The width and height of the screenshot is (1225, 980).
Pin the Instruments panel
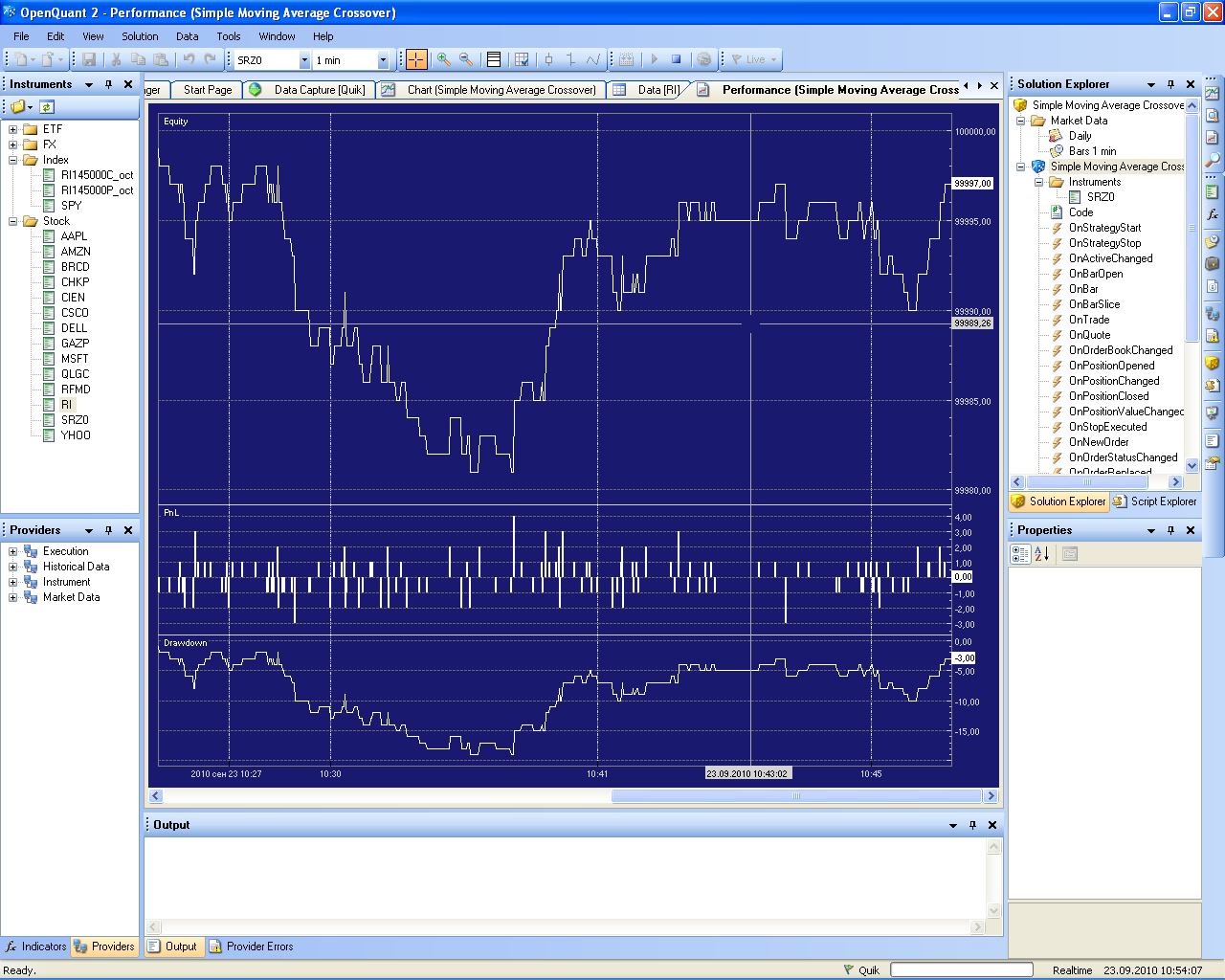pyautogui.click(x=108, y=84)
